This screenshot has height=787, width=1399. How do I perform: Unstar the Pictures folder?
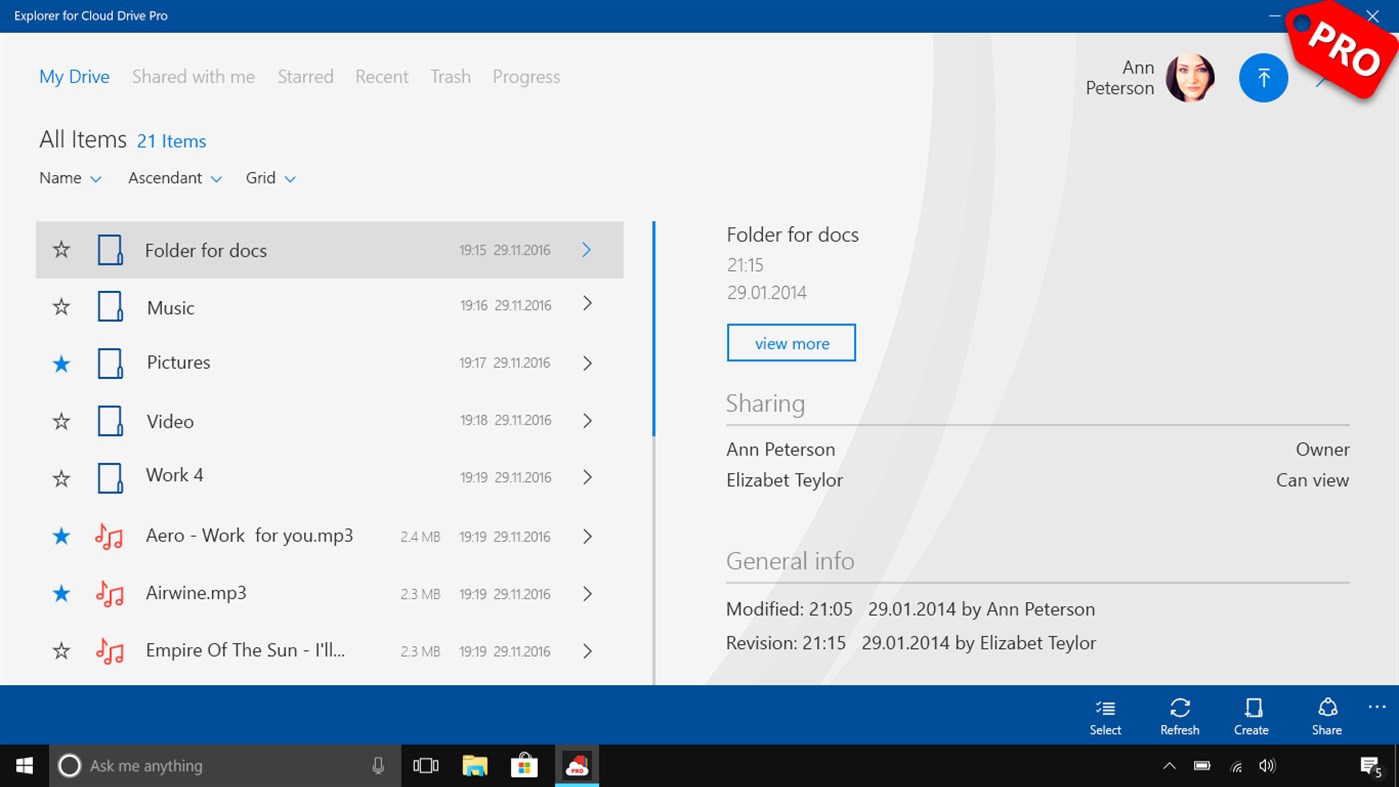60,363
